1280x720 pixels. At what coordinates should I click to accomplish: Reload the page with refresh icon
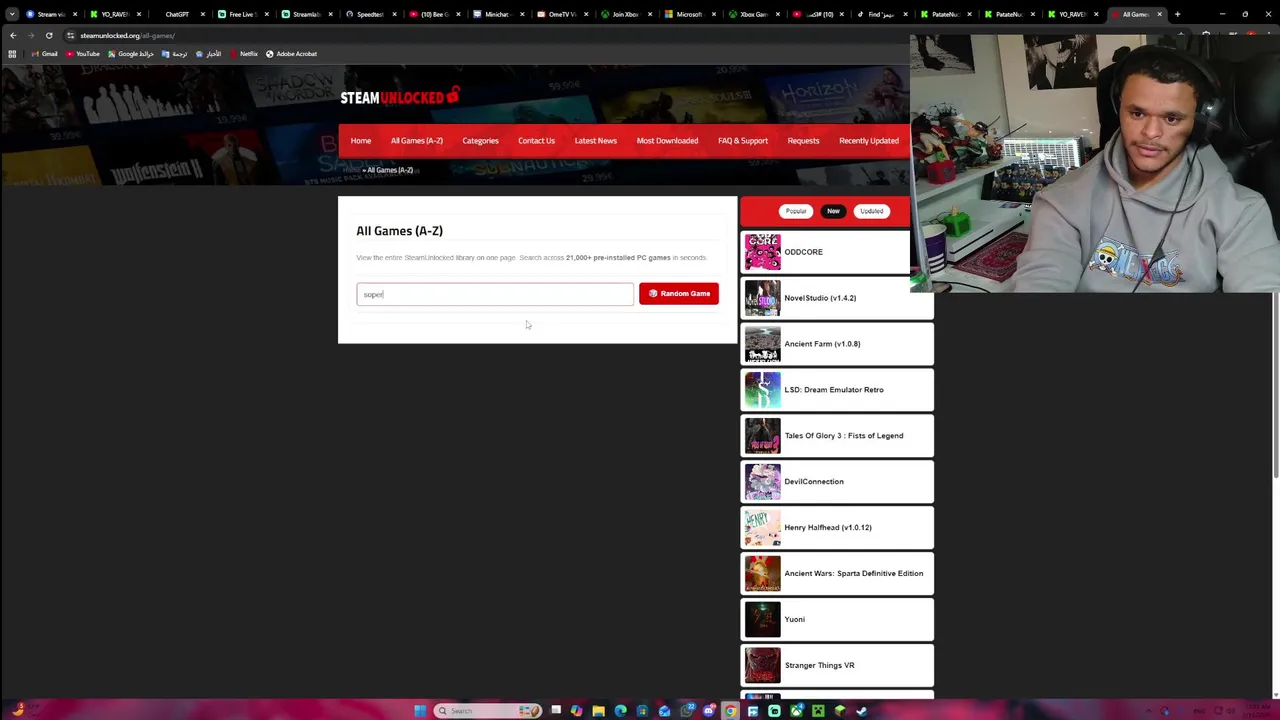pos(49,35)
